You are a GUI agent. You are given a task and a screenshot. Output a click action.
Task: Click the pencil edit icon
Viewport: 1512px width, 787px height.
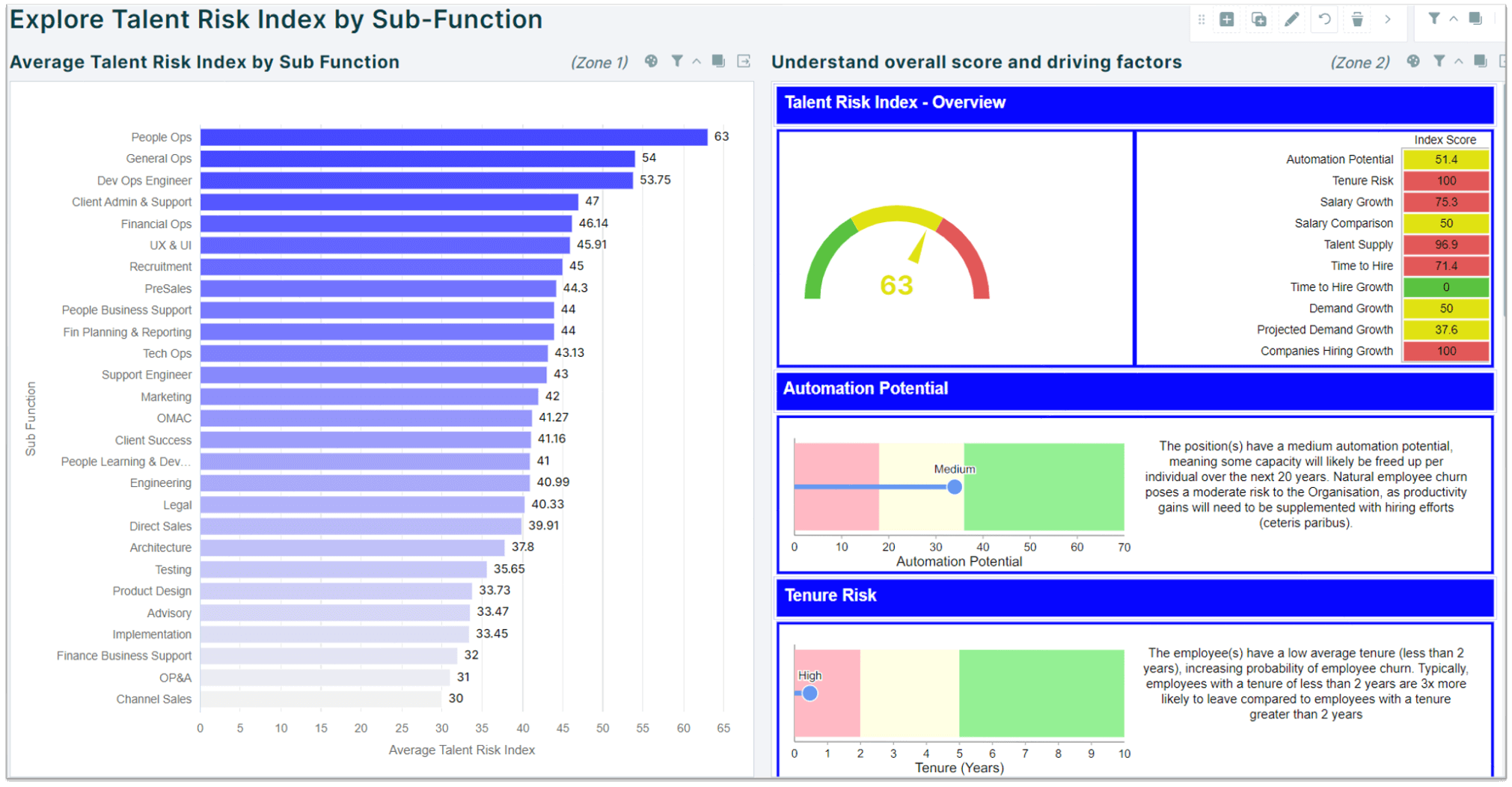point(1292,20)
